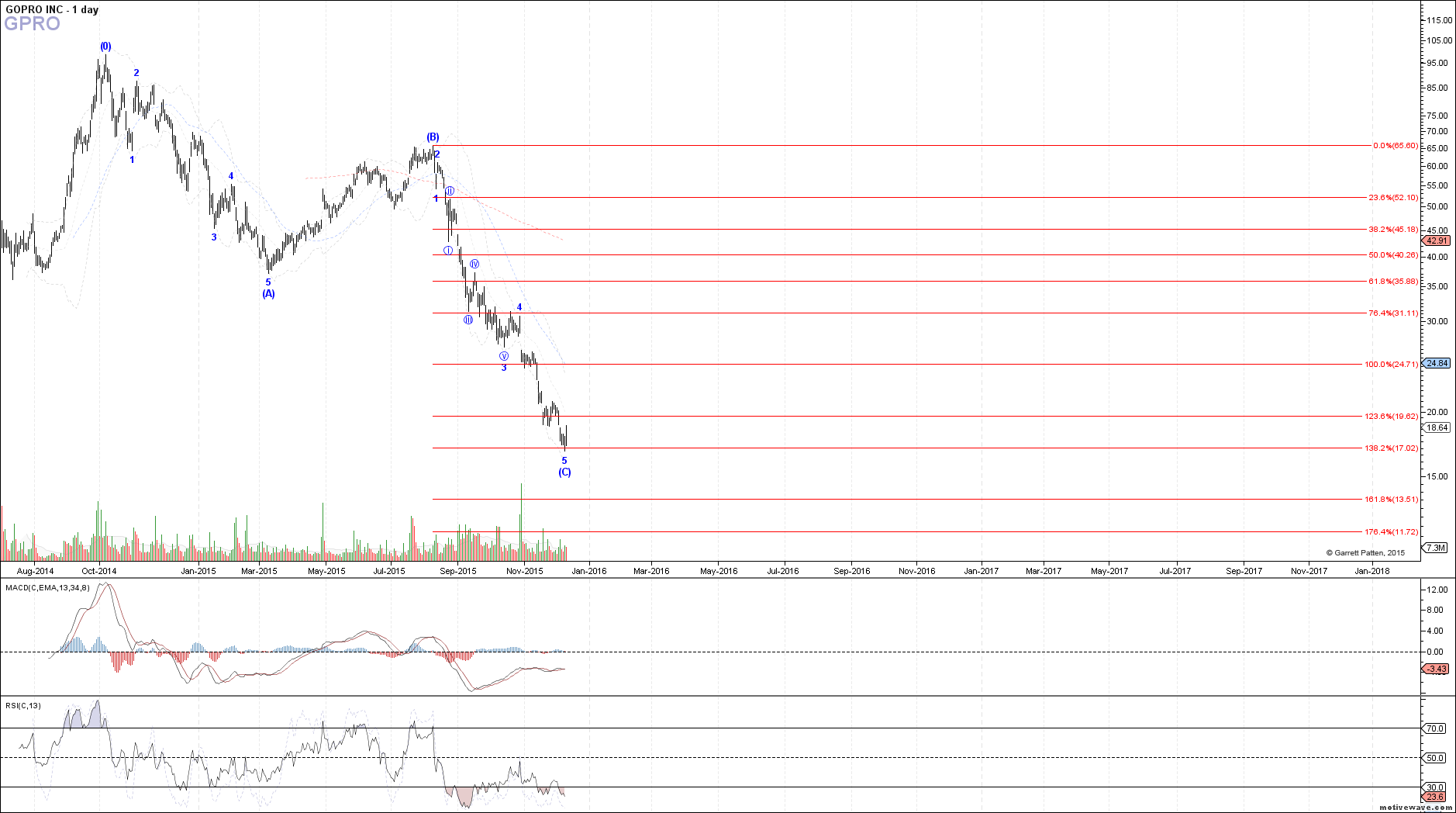The image size is (1456, 813).
Task: Click the Jan-2016 date axis label
Action: coord(589,572)
